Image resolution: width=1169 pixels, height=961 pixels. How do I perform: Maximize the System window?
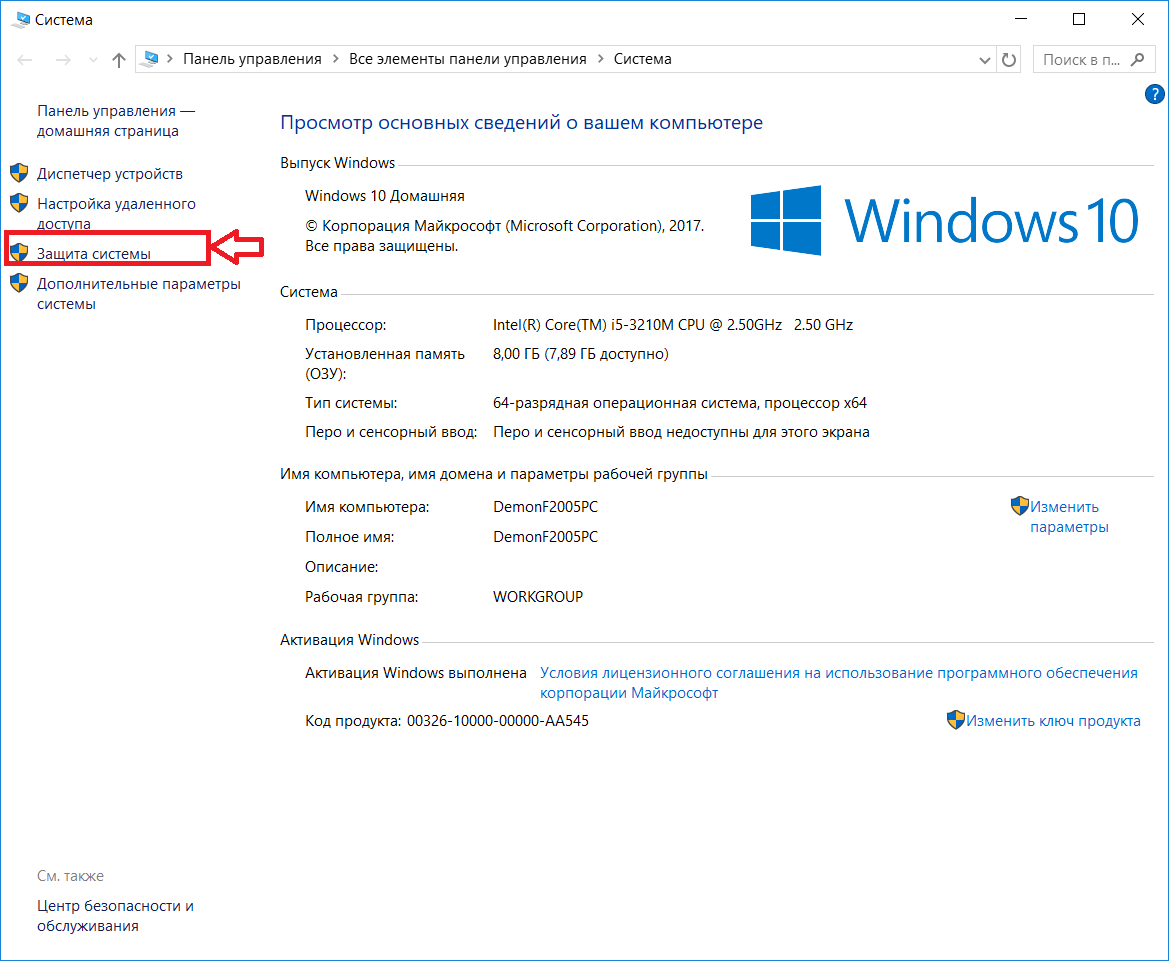[1079, 19]
